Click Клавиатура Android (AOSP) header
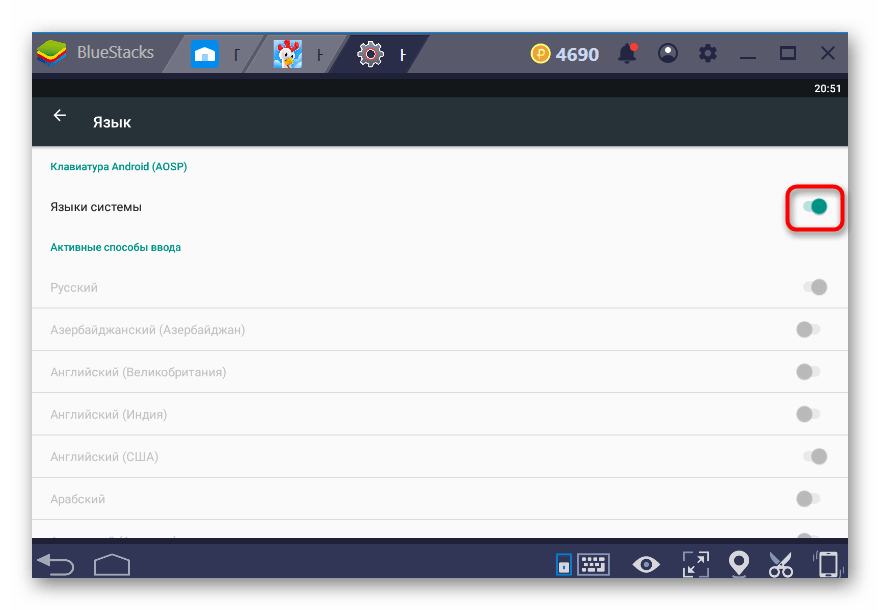The height and width of the screenshot is (610, 880). point(118,167)
